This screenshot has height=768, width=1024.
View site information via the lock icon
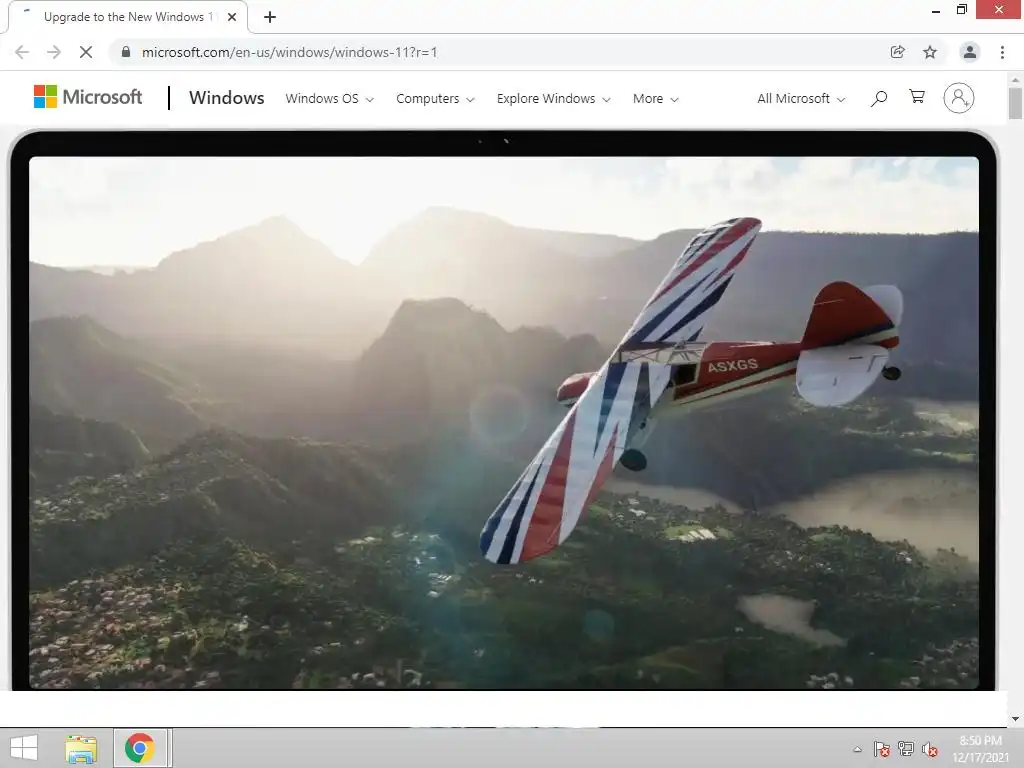point(126,52)
